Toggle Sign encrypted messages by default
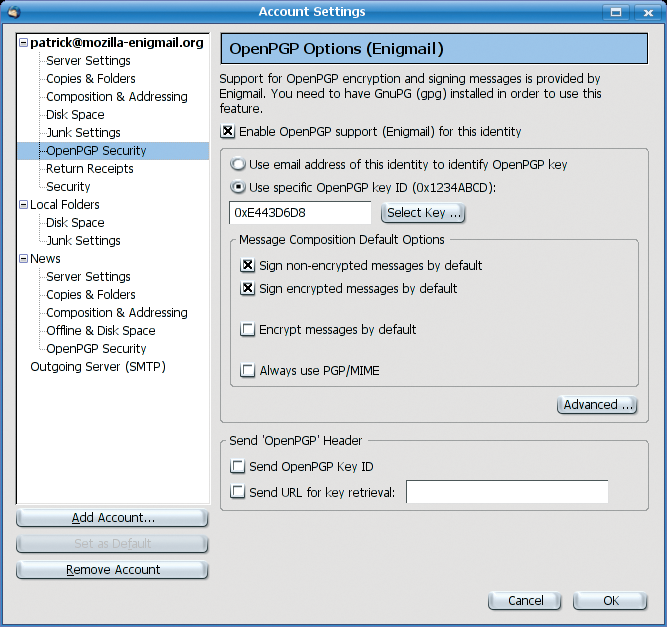The height and width of the screenshot is (627, 667). [x=248, y=288]
